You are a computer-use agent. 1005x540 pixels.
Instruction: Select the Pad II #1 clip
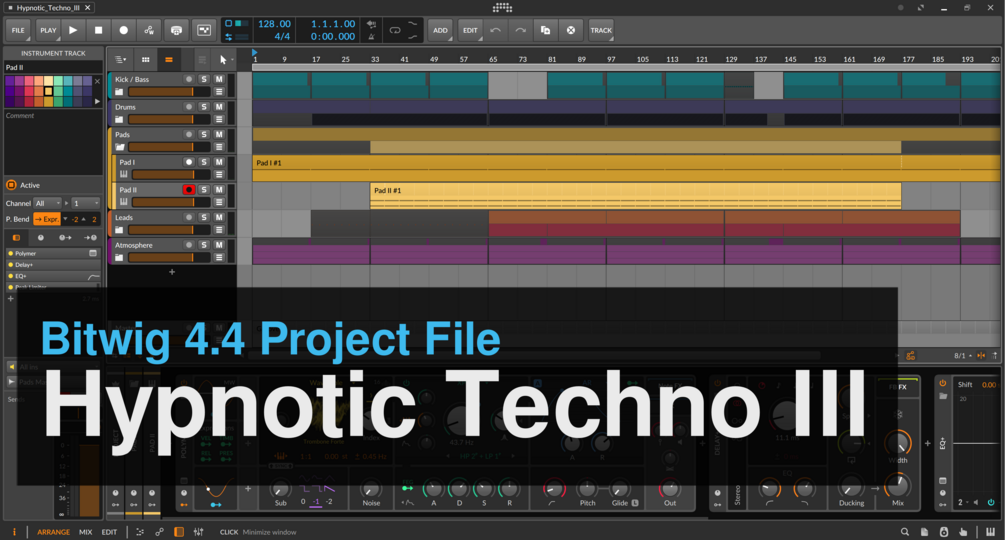(635, 195)
